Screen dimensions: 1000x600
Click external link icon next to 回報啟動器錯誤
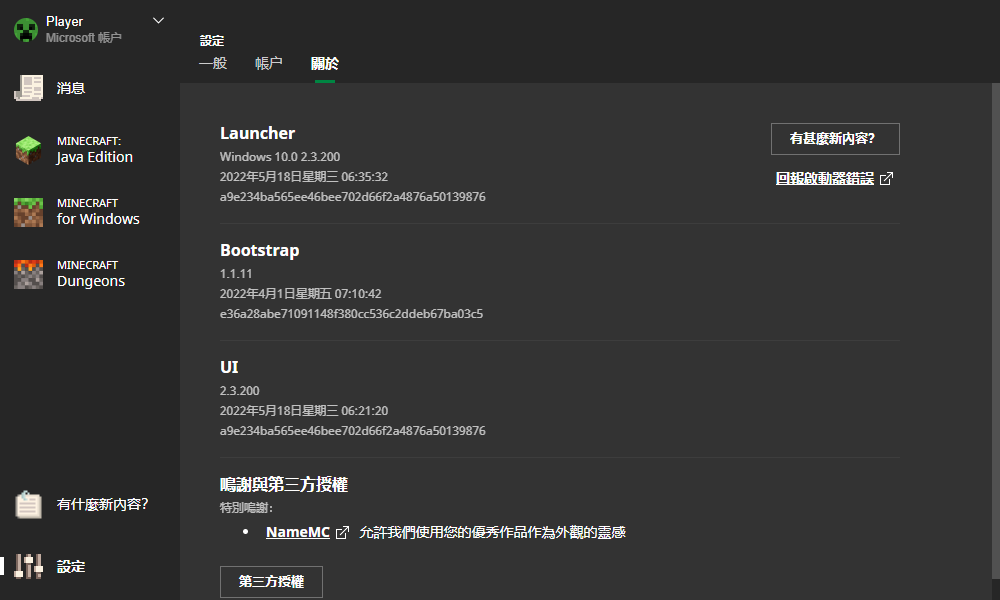pyautogui.click(x=886, y=179)
